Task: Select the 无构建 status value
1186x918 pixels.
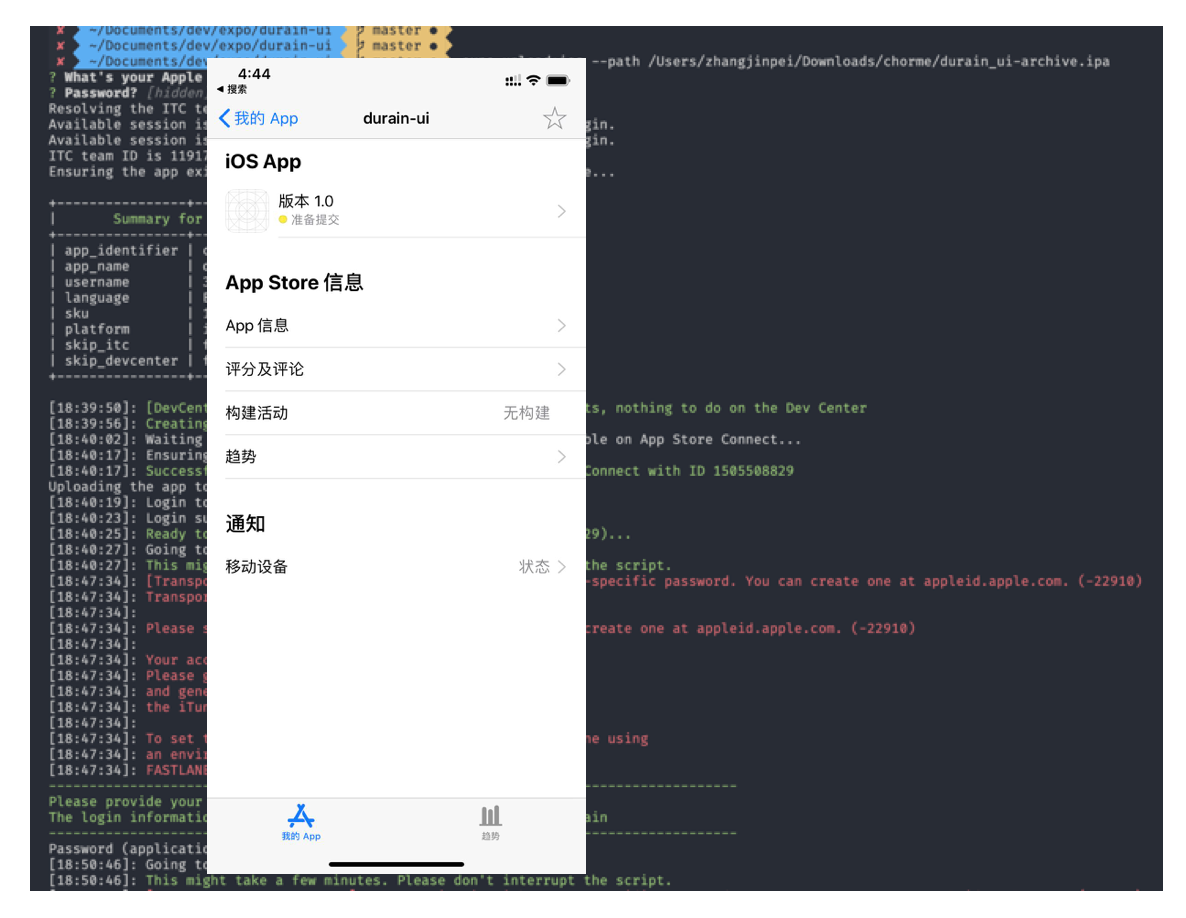Action: click(x=526, y=413)
